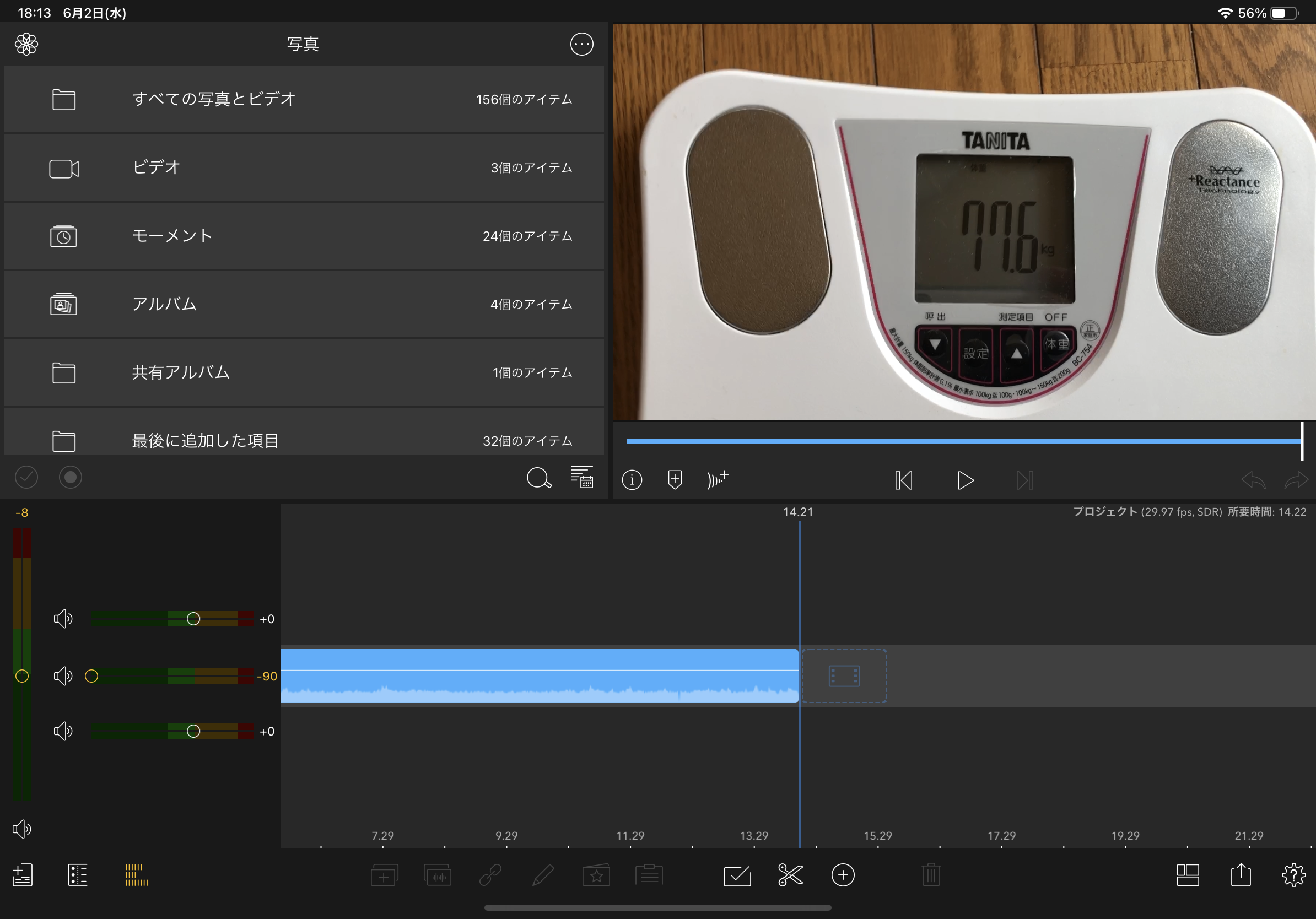The width and height of the screenshot is (1316, 919).
Task: Click the 15.29 ruler timecode
Action: (x=877, y=836)
